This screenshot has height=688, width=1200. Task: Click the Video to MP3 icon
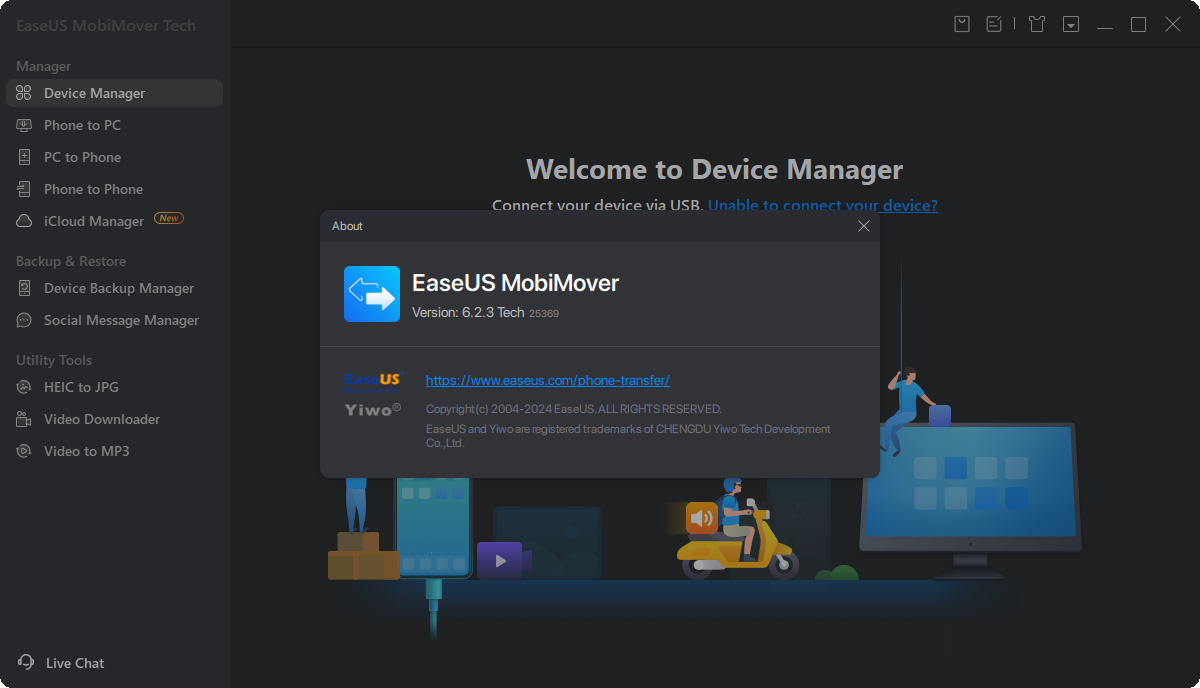click(x=24, y=451)
